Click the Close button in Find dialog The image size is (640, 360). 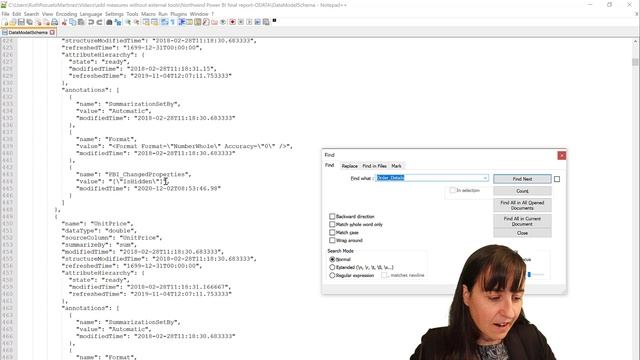[522, 233]
